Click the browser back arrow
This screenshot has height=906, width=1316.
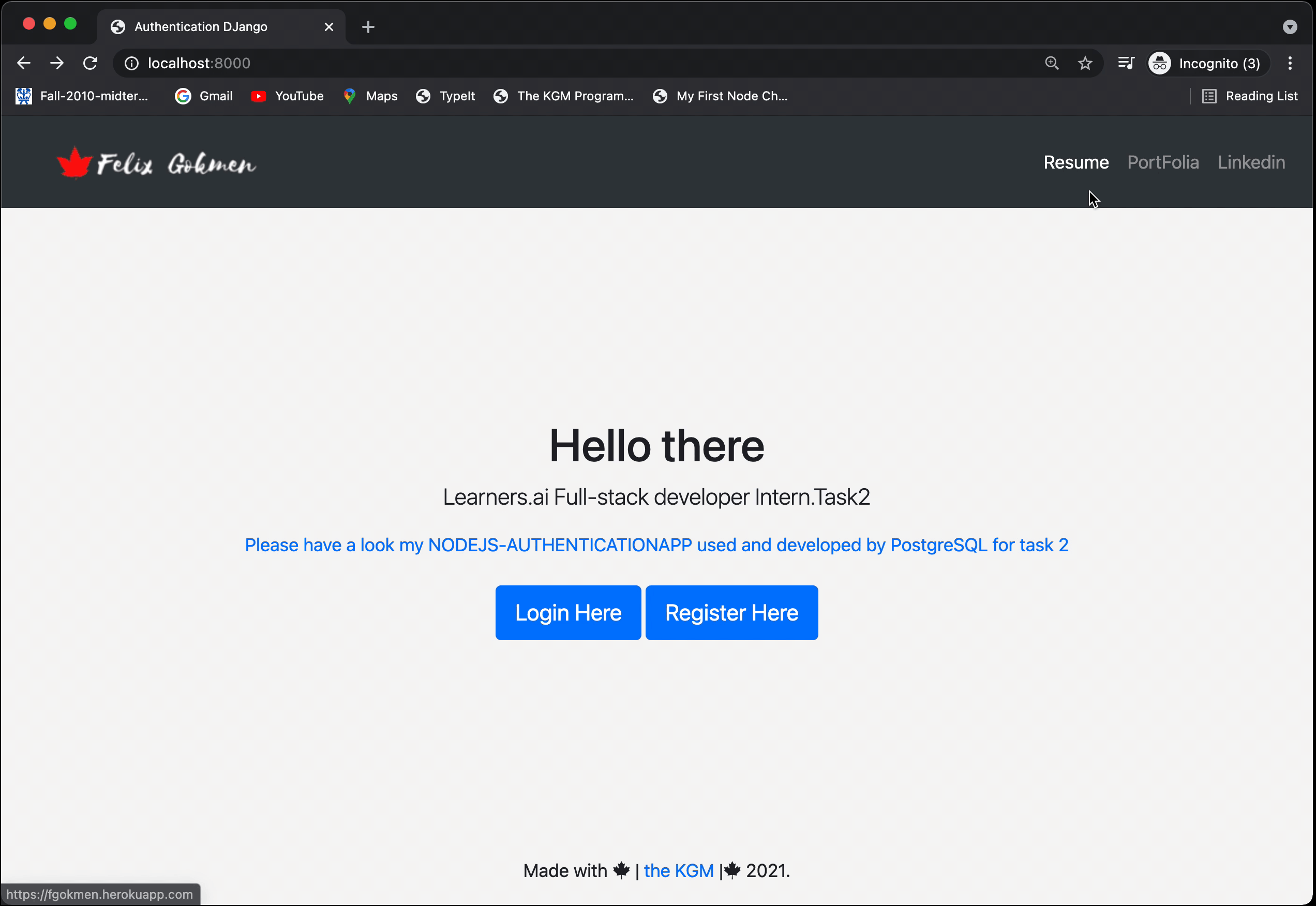click(x=23, y=63)
